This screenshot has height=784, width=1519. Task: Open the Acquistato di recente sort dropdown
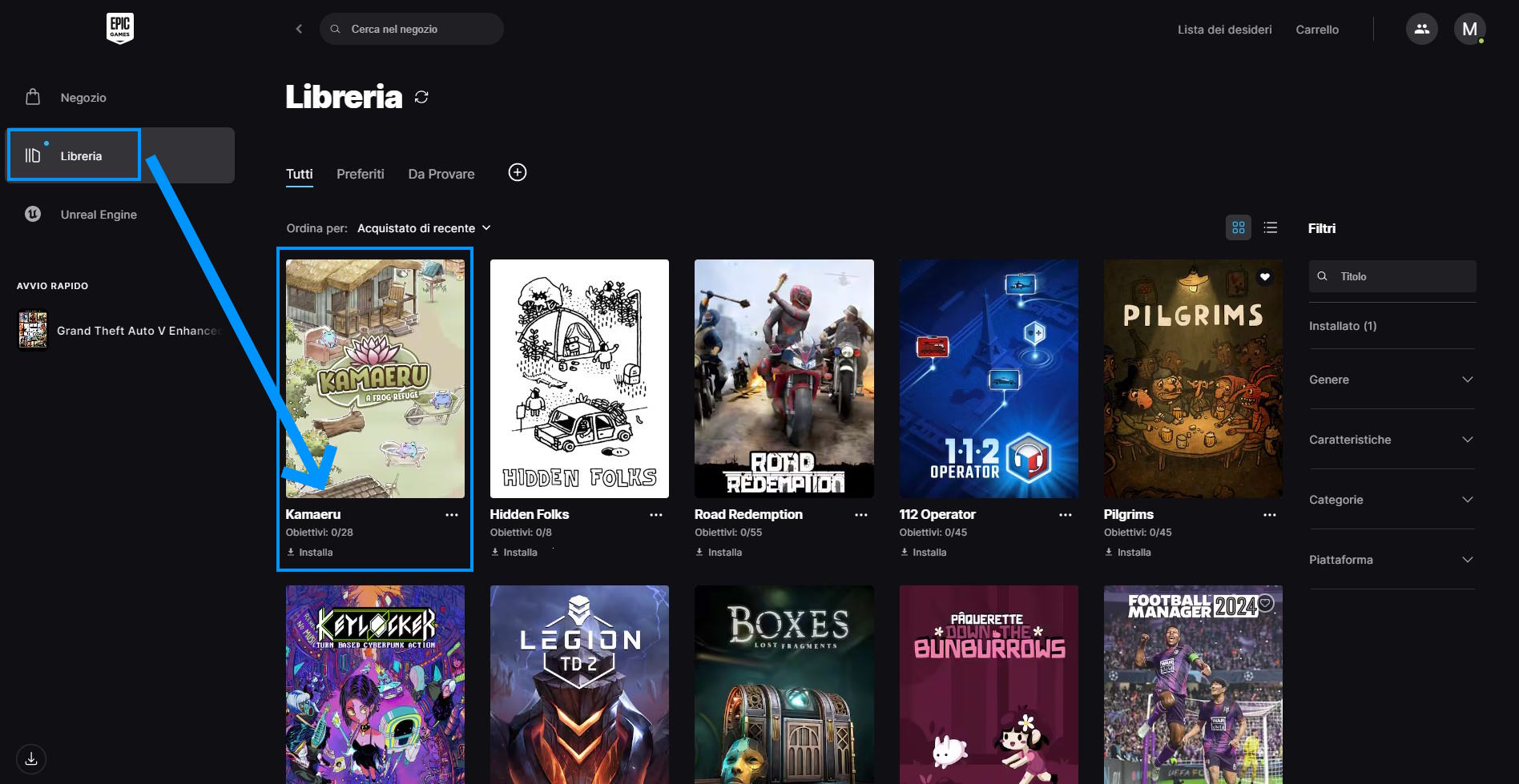(x=424, y=228)
